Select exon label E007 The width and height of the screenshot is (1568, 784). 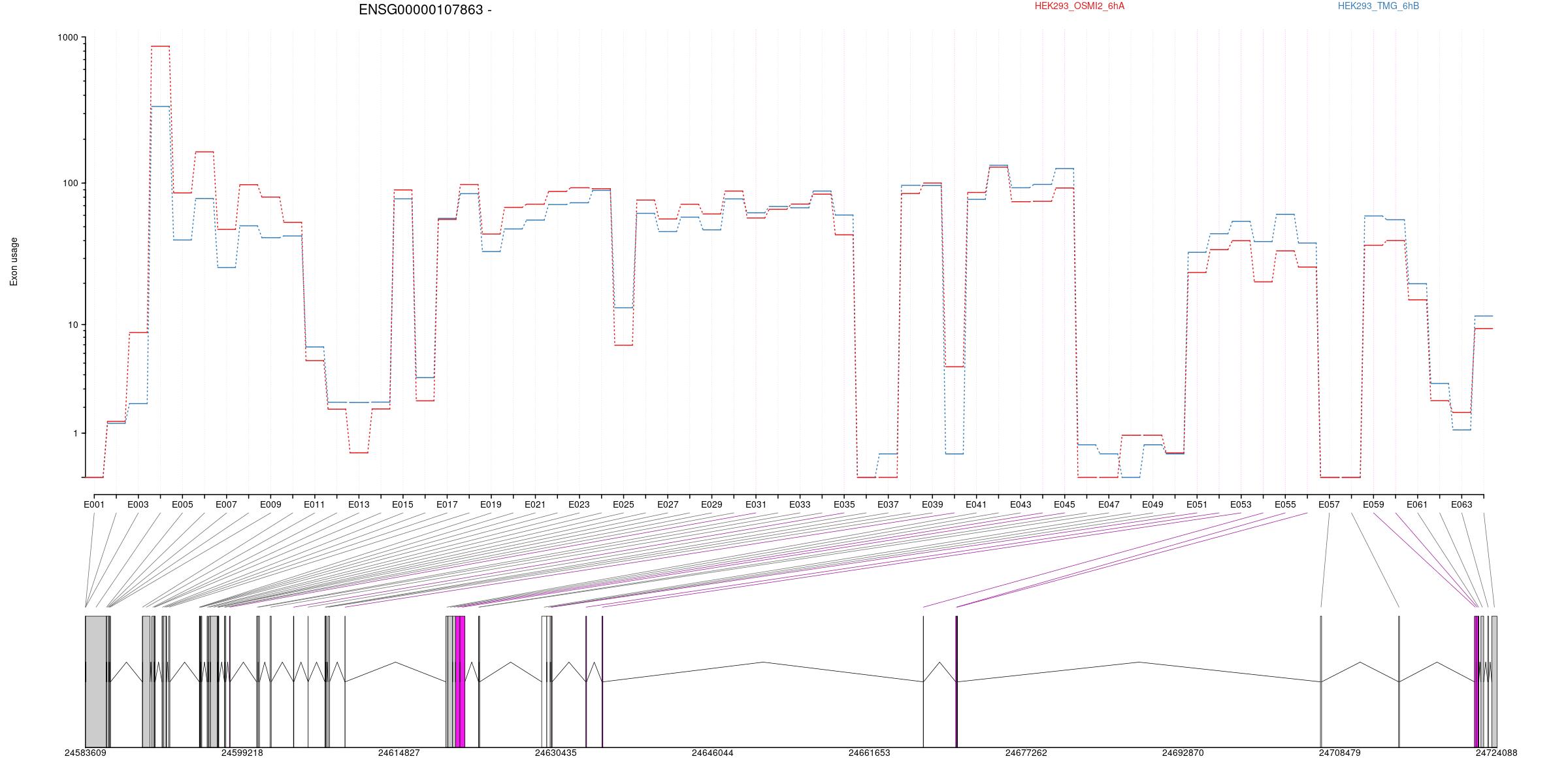point(226,504)
